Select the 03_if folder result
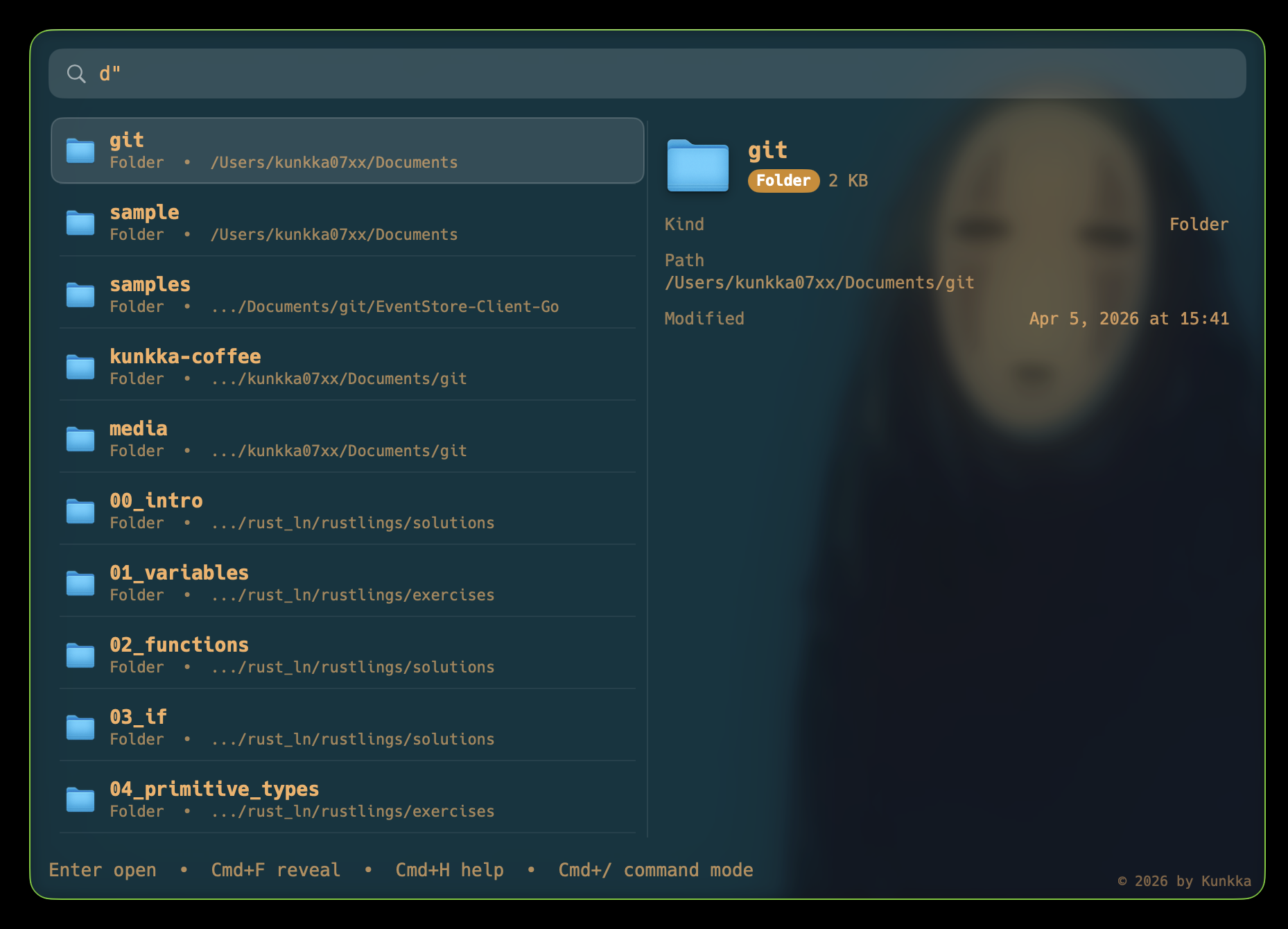 pyautogui.click(x=347, y=727)
